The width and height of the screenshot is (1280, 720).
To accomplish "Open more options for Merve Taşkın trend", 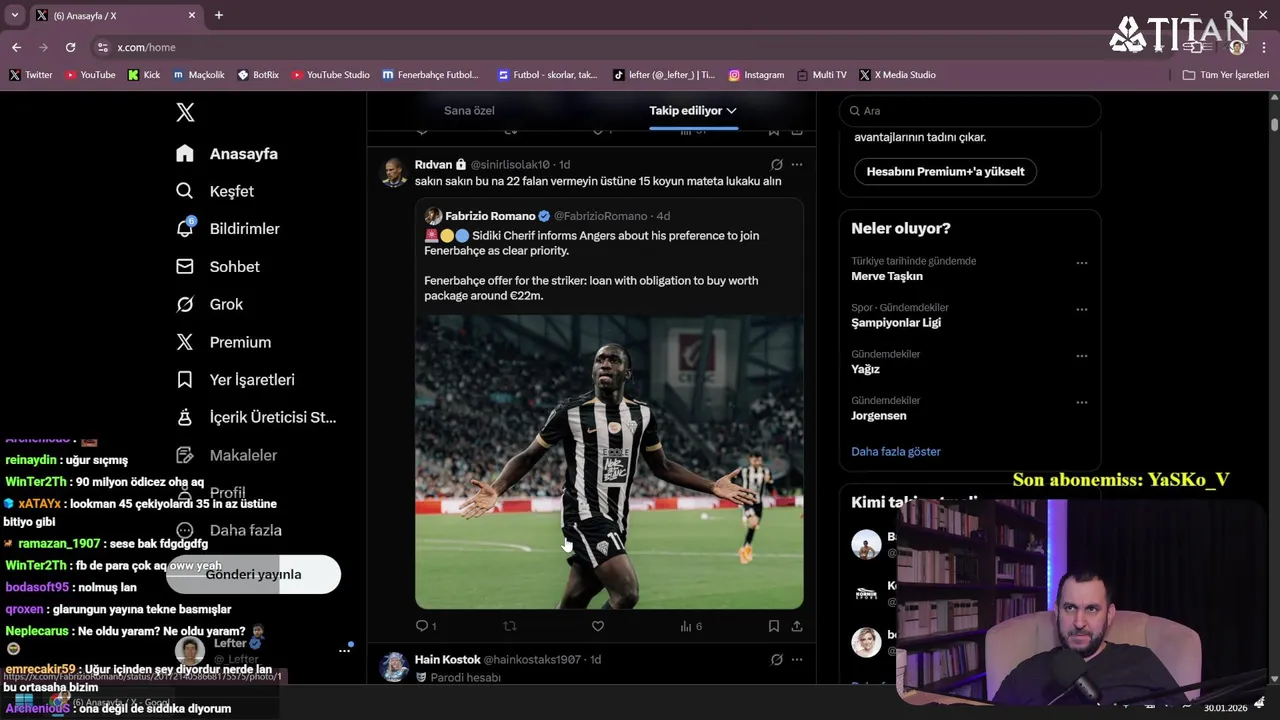I will click(x=1081, y=263).
